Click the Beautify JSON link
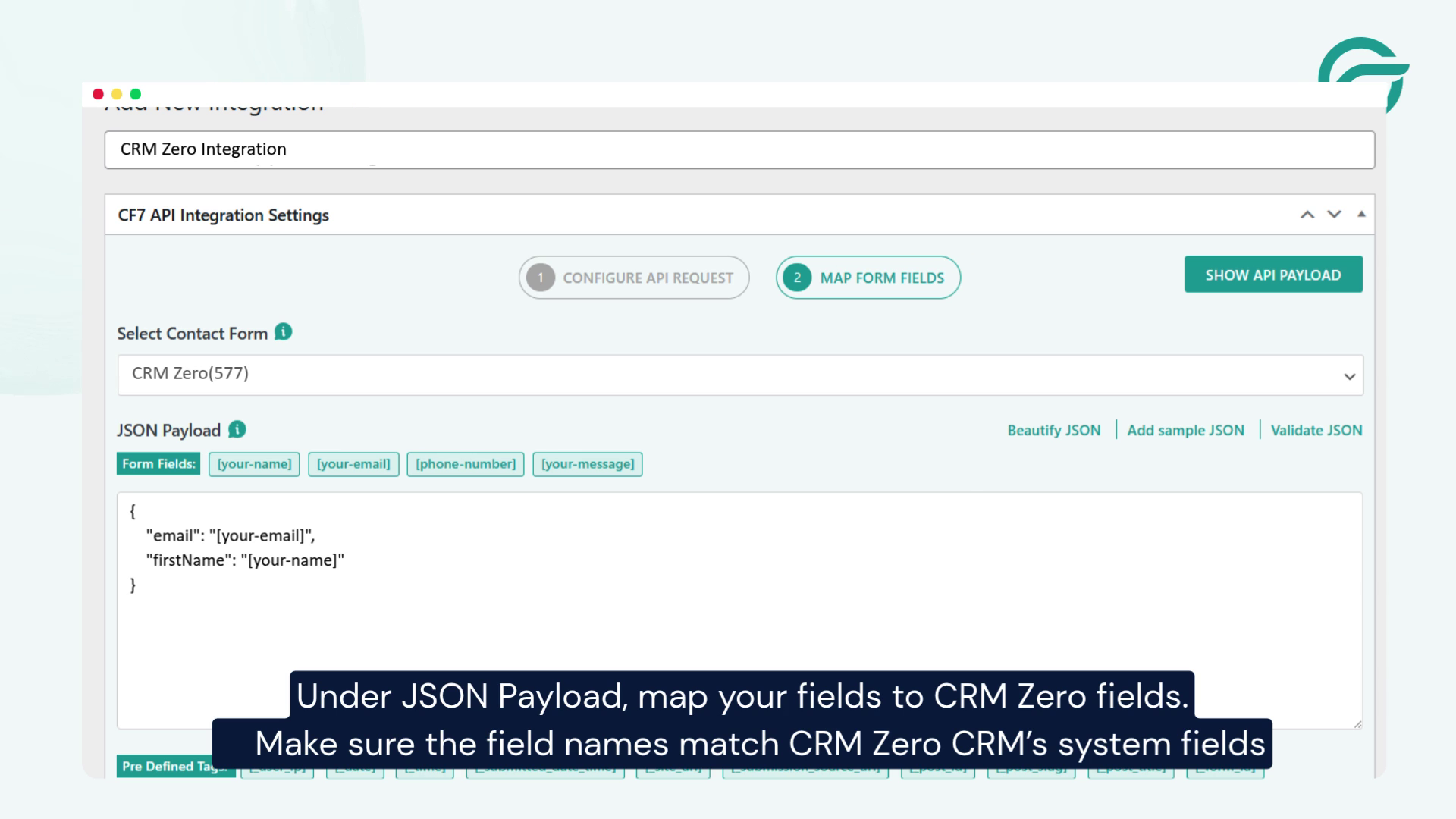This screenshot has width=1456, height=819. (1053, 430)
